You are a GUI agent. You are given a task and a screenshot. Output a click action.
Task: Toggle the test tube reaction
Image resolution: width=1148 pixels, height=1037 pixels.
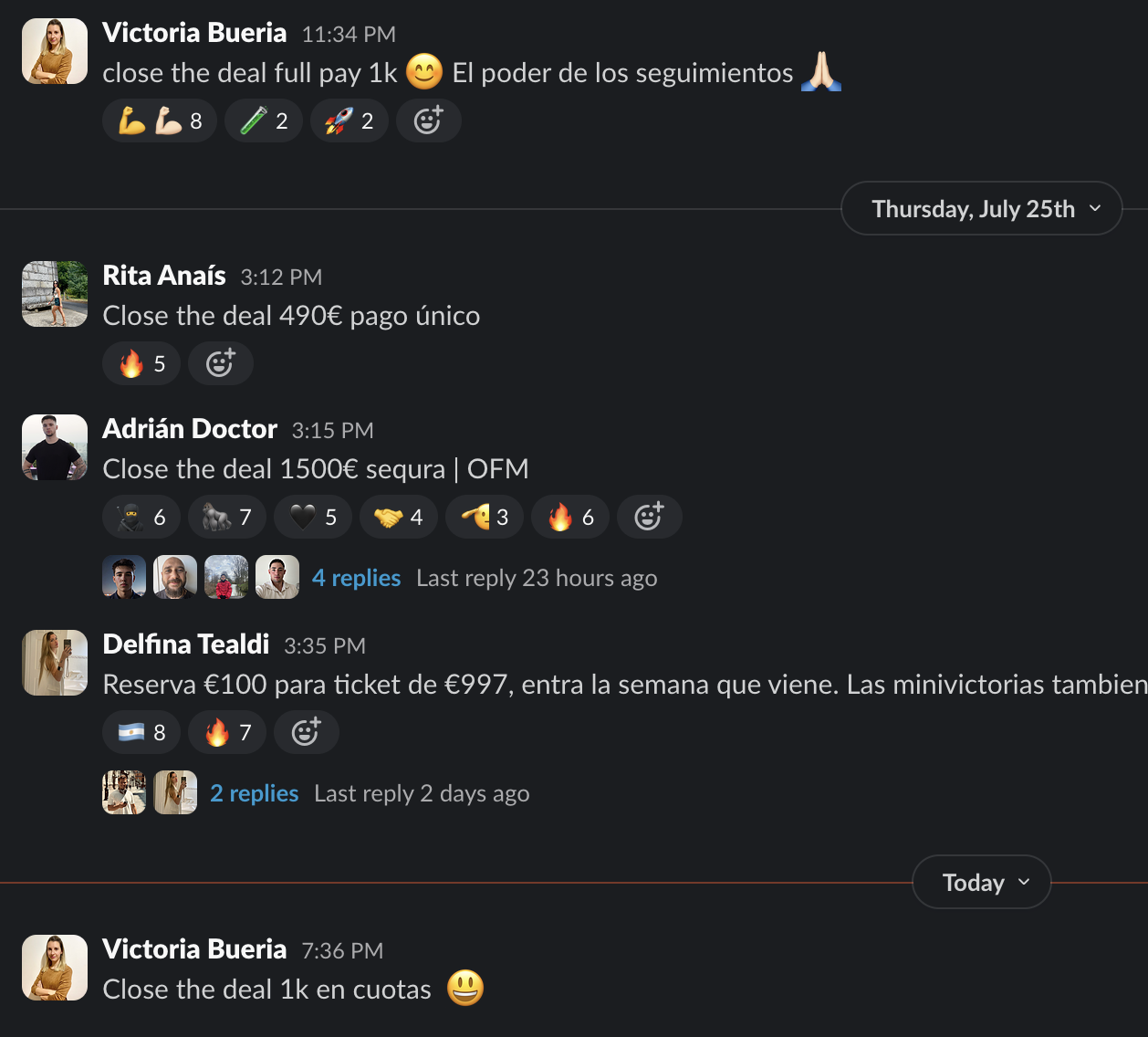(x=264, y=120)
